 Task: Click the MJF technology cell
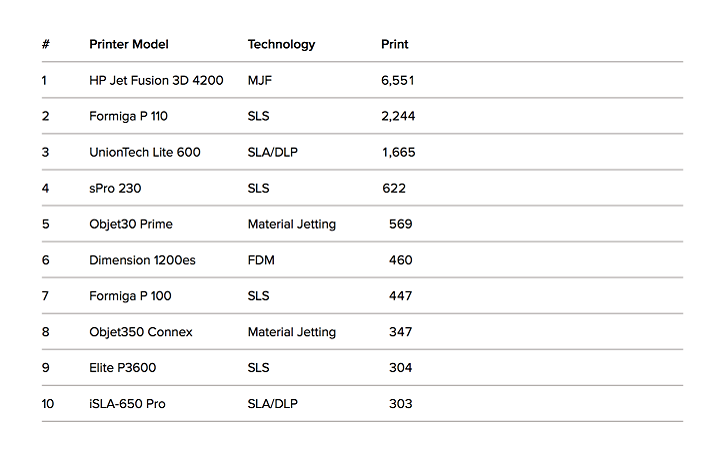[x=259, y=80]
